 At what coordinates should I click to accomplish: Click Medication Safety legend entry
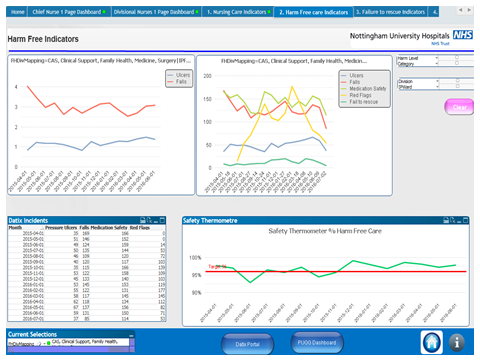364,89
